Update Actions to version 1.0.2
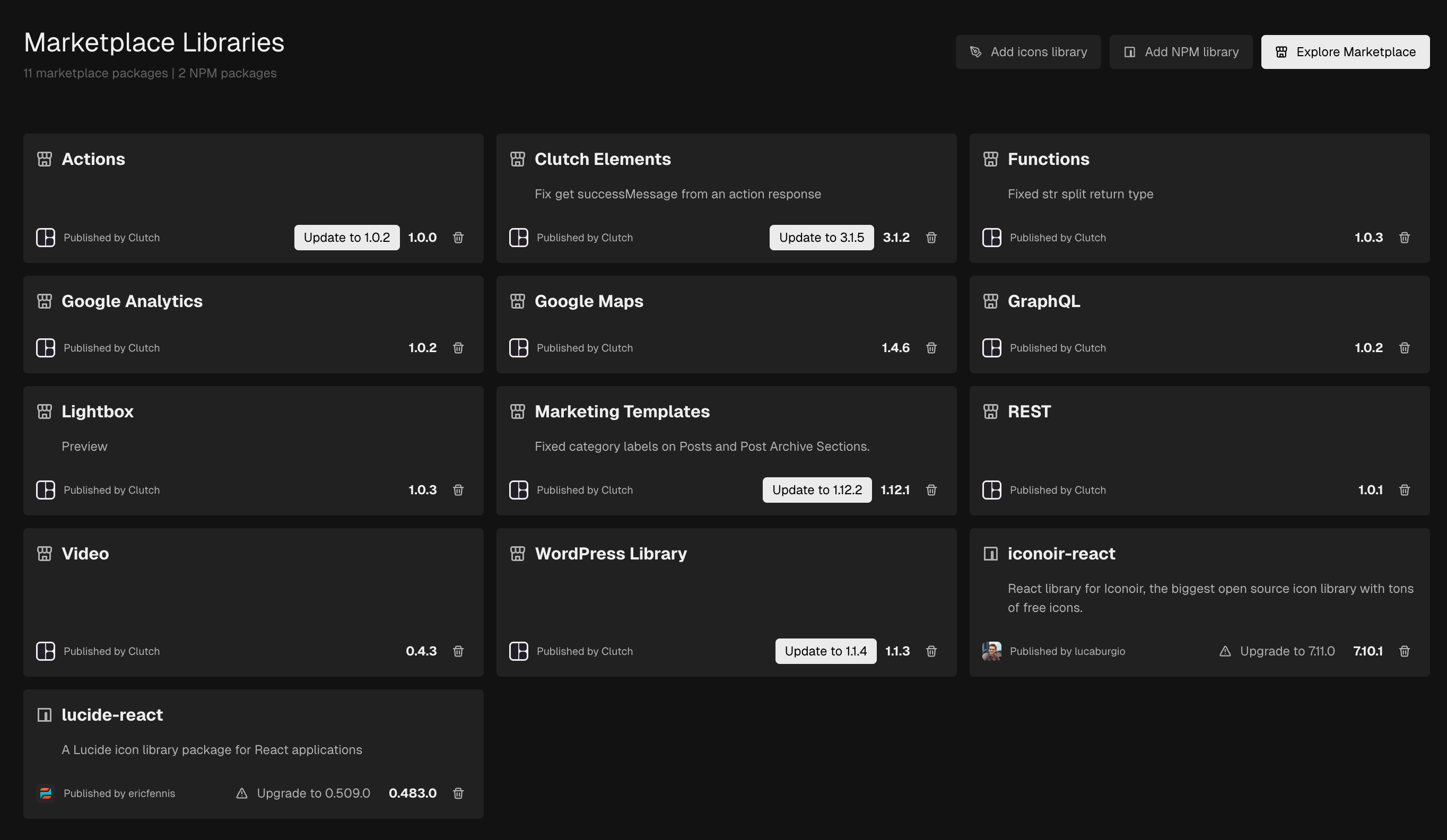The width and height of the screenshot is (1447, 840). [347, 238]
